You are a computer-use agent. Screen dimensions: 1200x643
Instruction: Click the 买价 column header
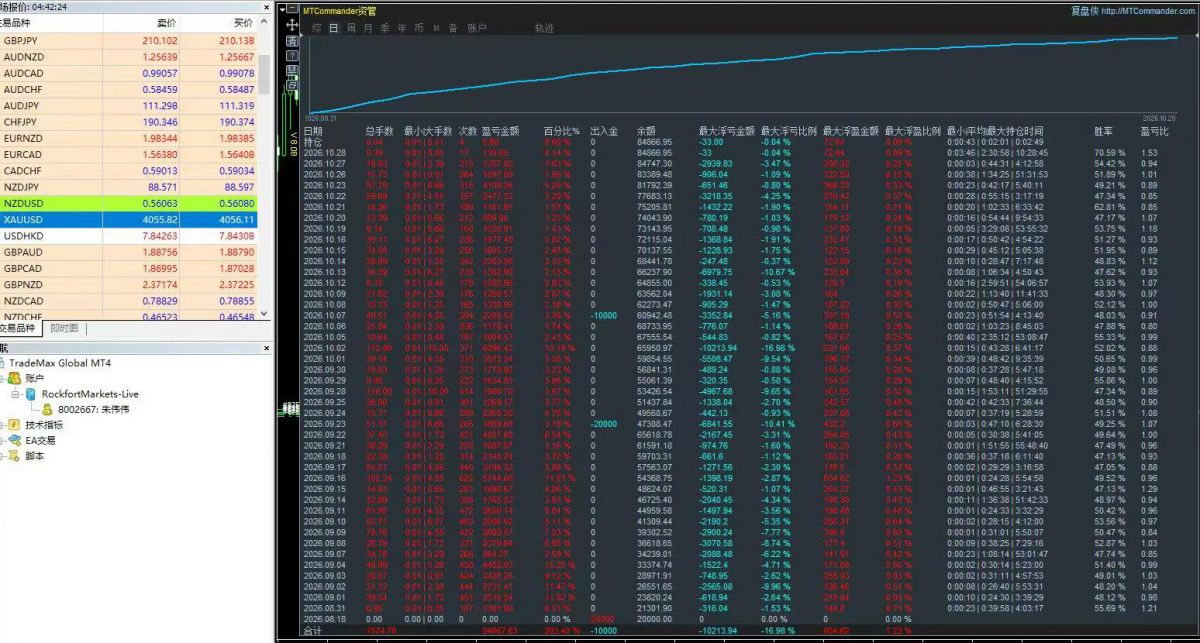243,22
